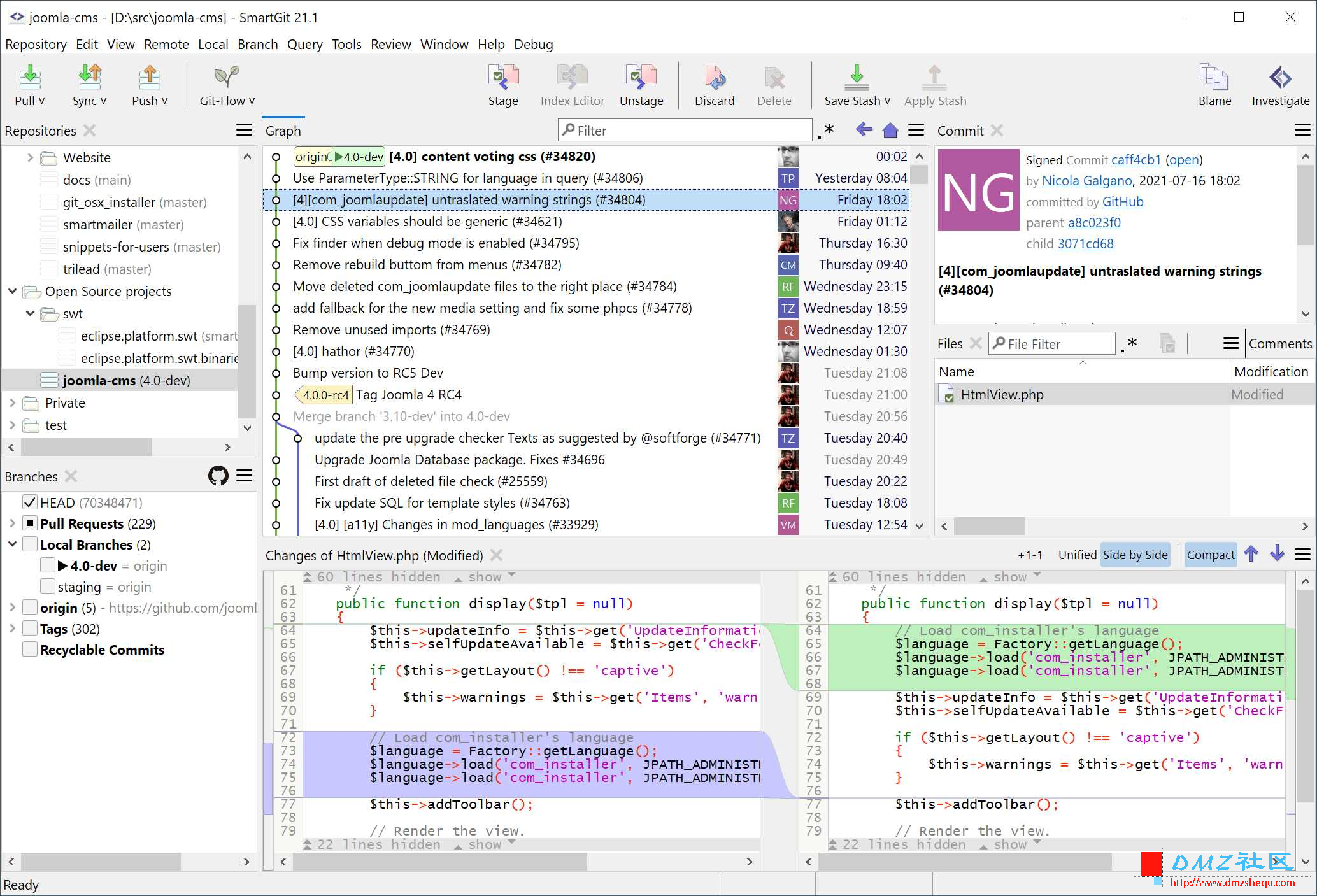Viewport: 1317px width, 896px height.
Task: Collapse Local Branches node
Action: [x=12, y=544]
